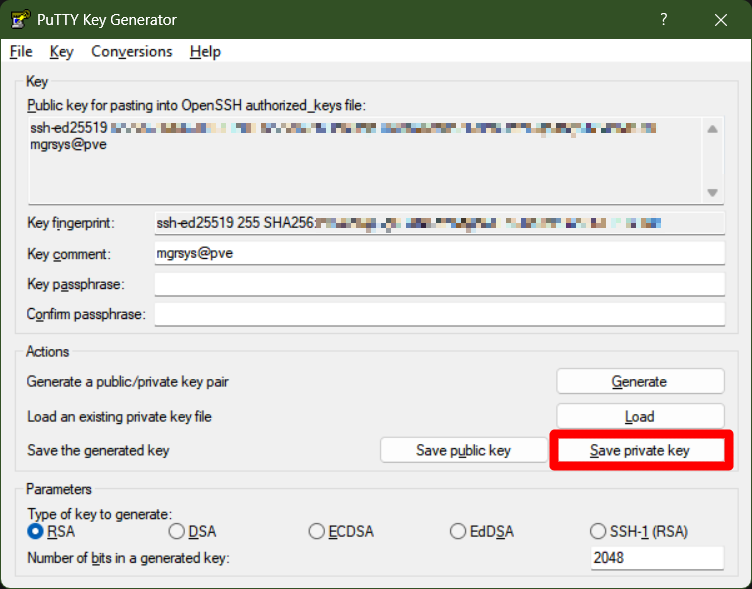Click 'Generate a public/private key pair' text
This screenshot has height=589, width=752.
[128, 382]
